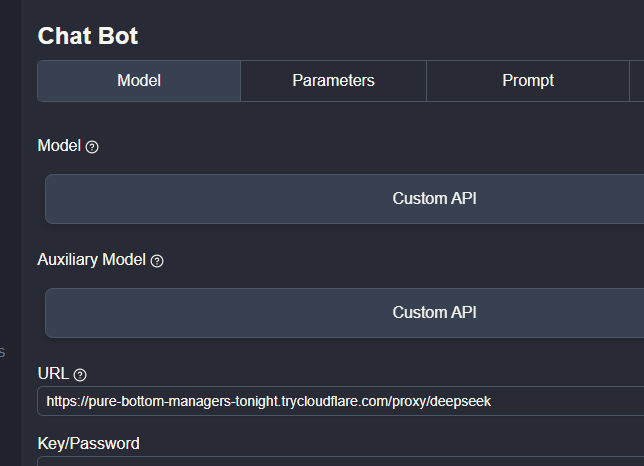This screenshot has width=644, height=466.
Task: Click the Model label above Custom API
Action: pyautogui.click(x=59, y=146)
